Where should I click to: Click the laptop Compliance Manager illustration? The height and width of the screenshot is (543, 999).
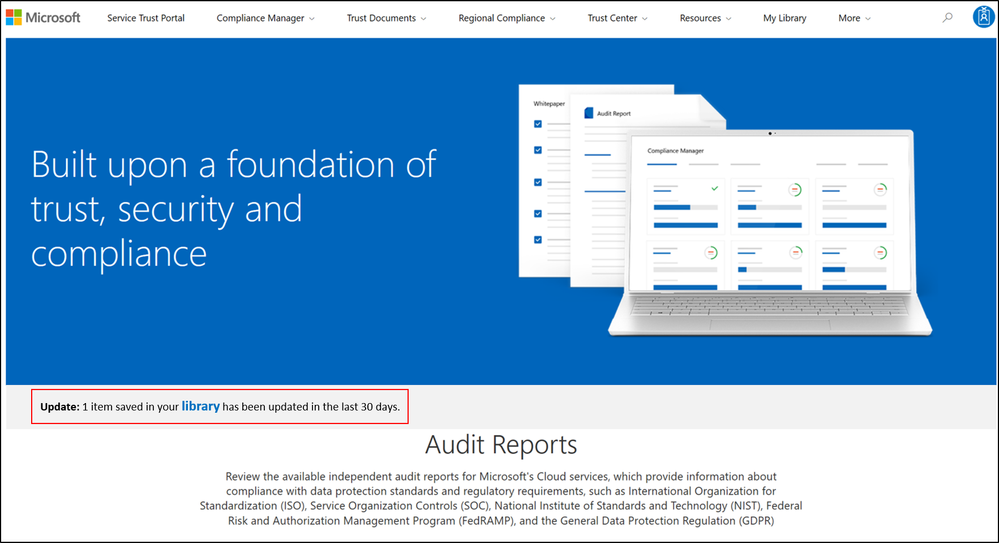(x=770, y=233)
